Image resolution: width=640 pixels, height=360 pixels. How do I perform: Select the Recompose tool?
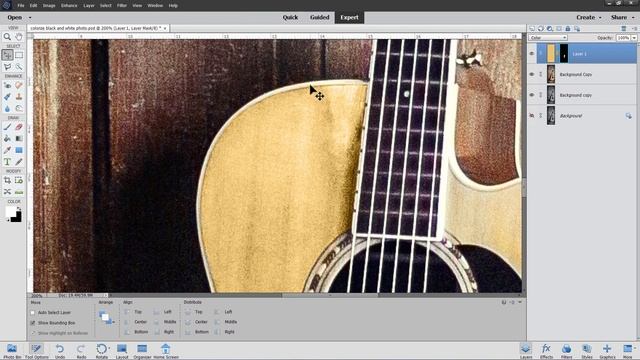point(19,180)
